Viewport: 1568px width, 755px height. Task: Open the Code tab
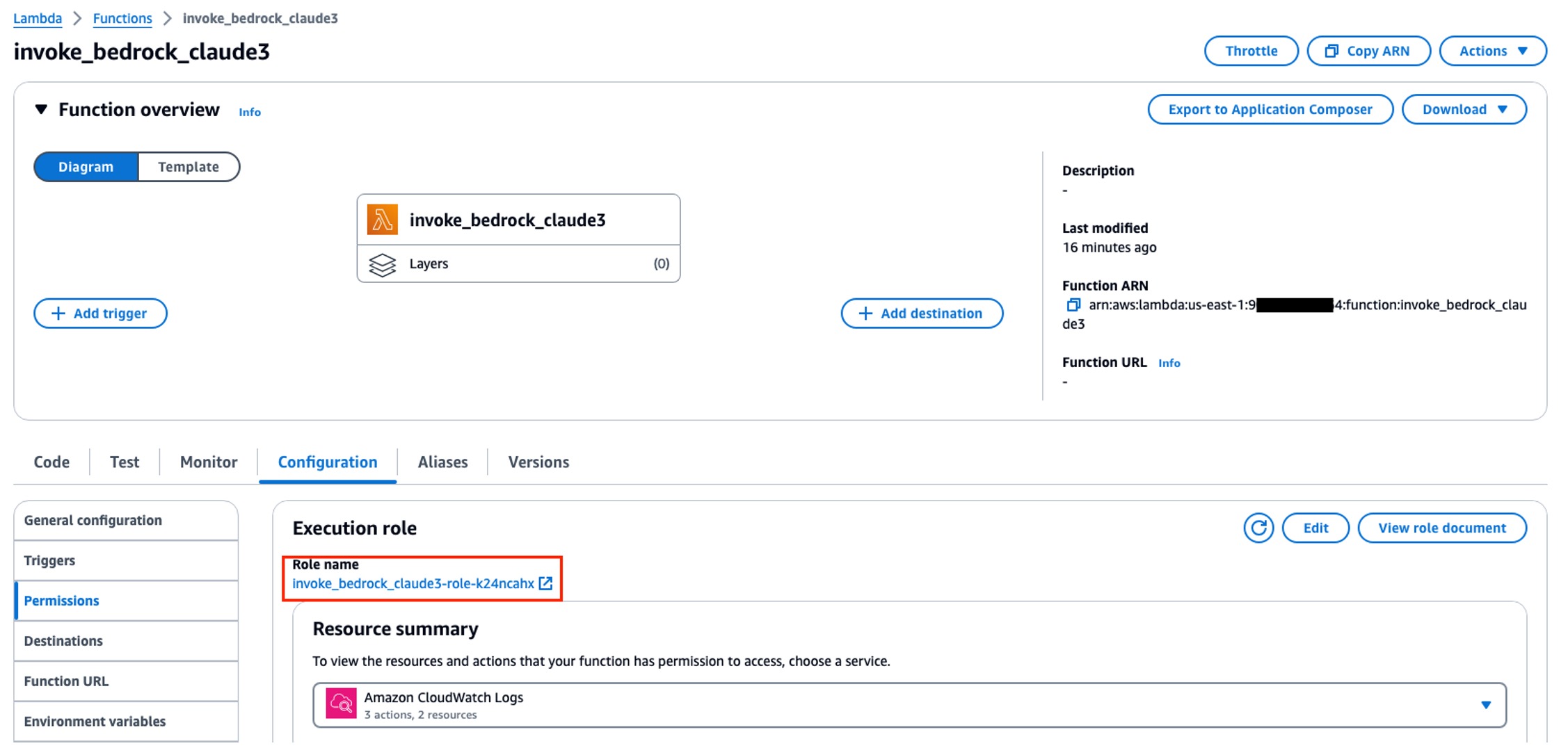click(x=51, y=462)
